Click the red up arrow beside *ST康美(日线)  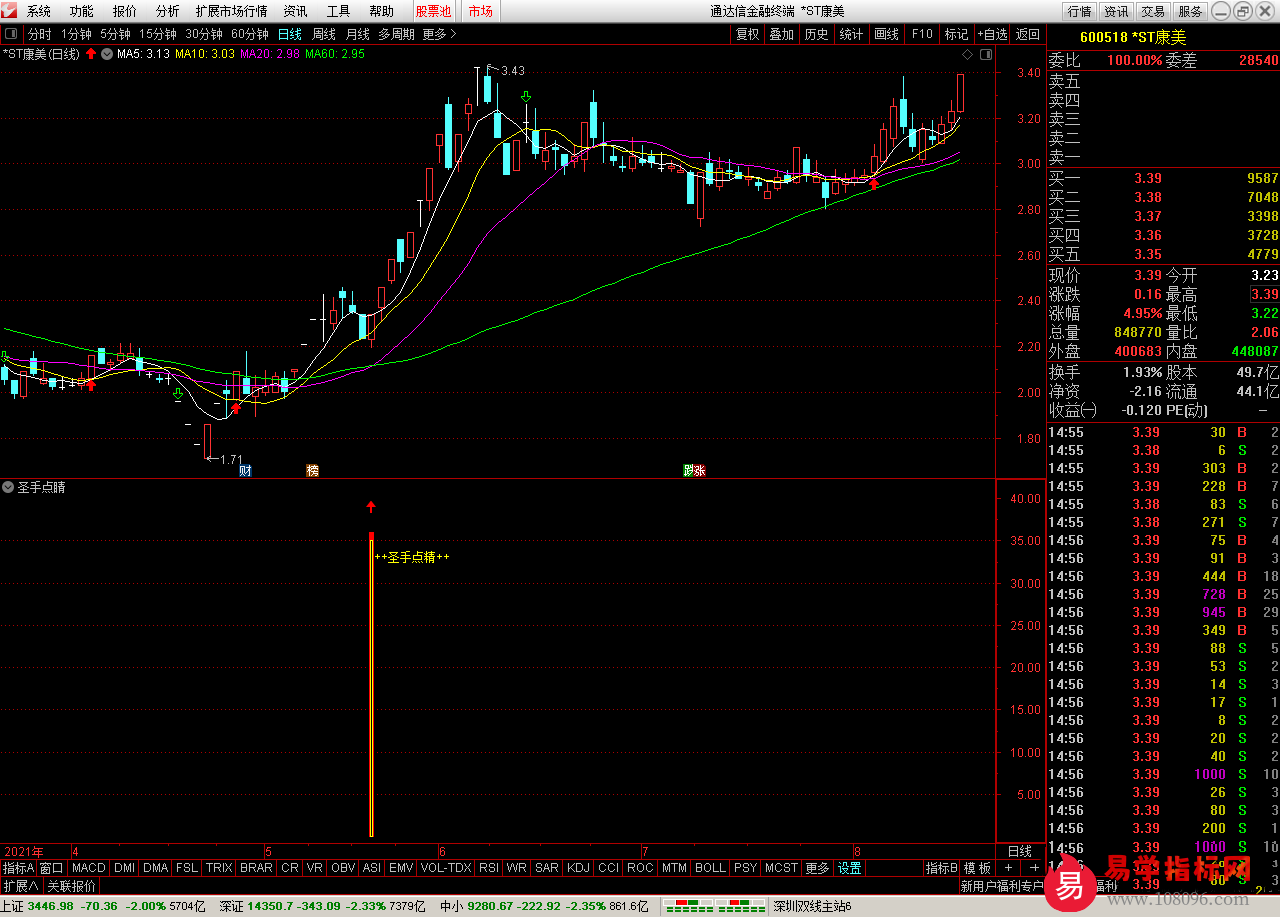92,54
